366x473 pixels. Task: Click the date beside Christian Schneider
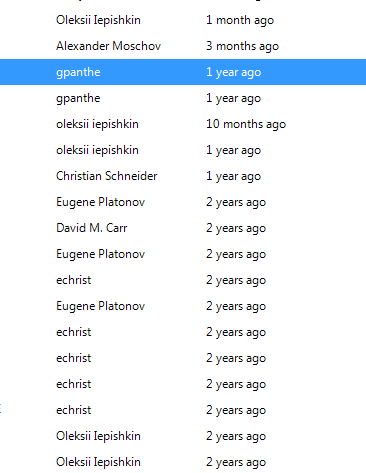click(x=233, y=176)
